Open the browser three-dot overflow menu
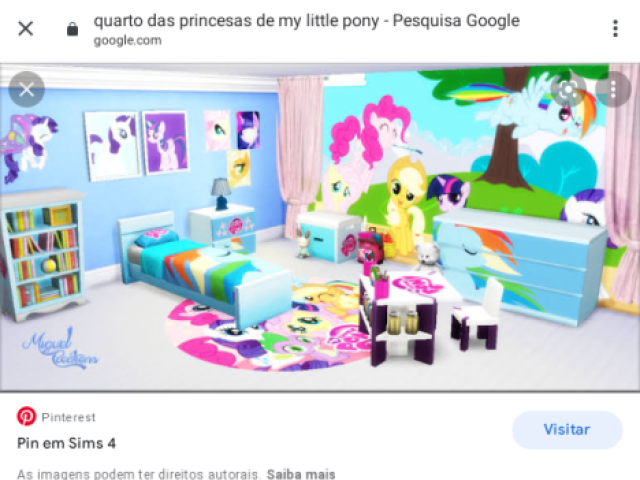 [x=615, y=29]
